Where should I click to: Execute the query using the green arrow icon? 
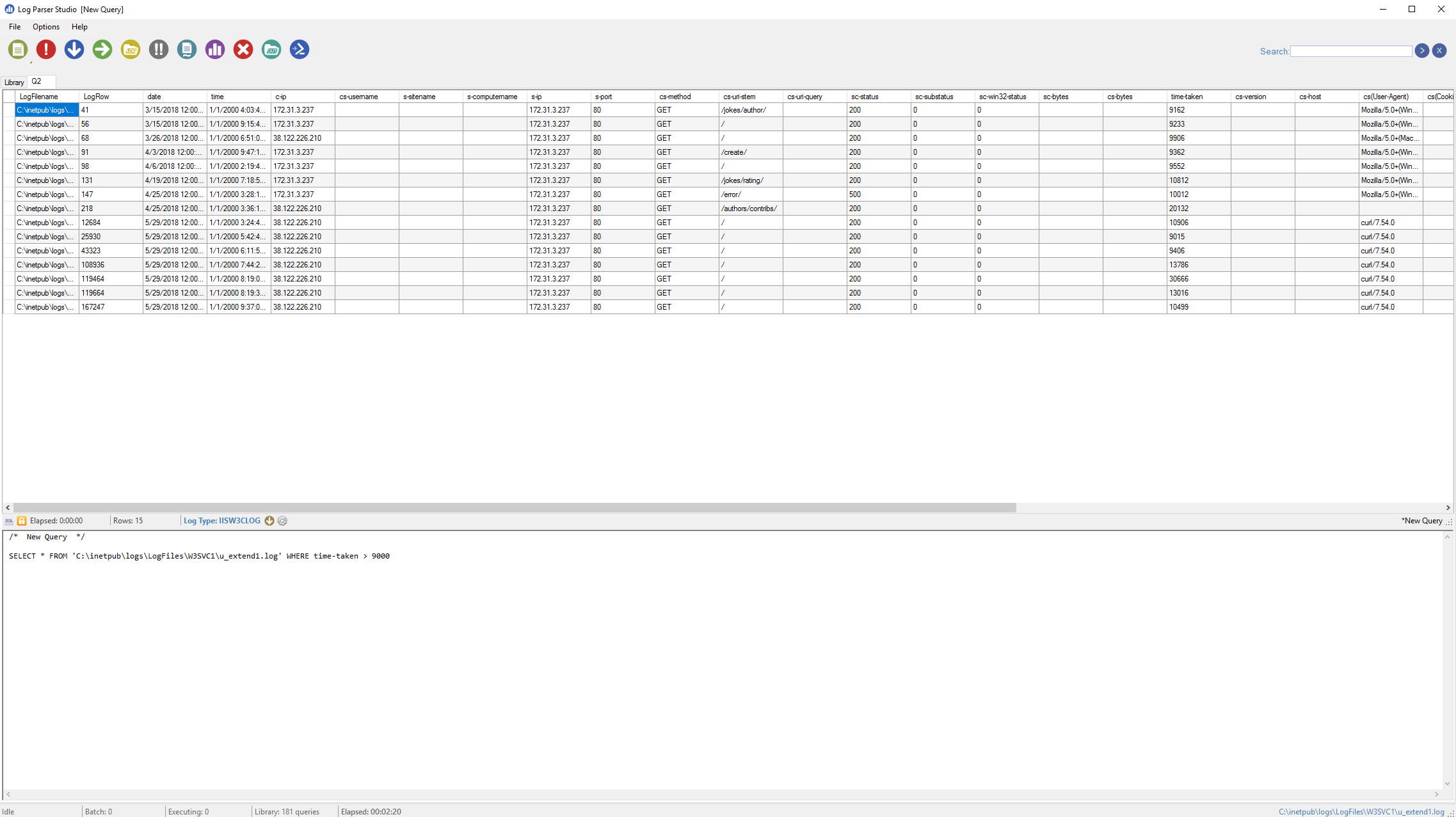pos(102,49)
